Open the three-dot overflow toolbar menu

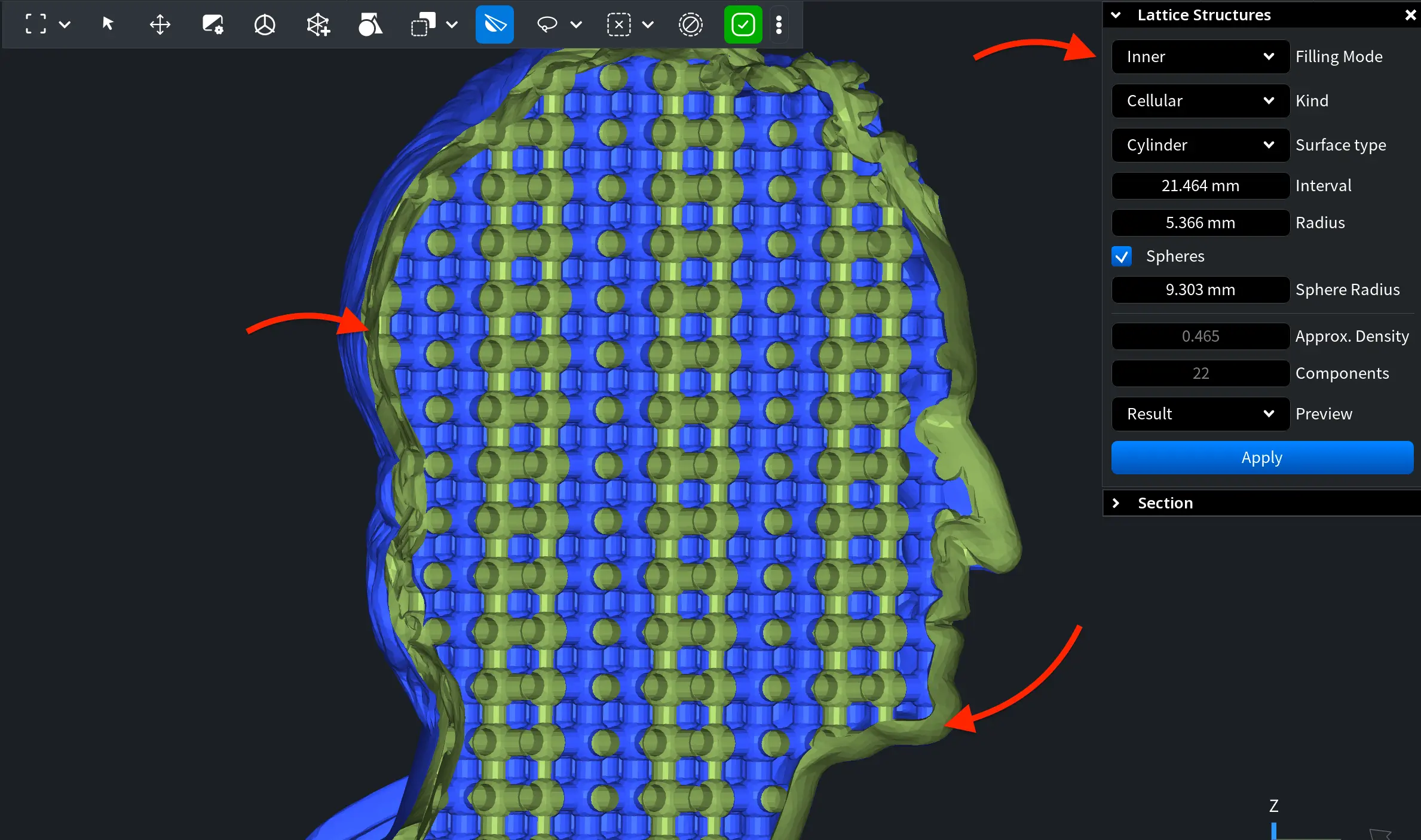pos(779,24)
